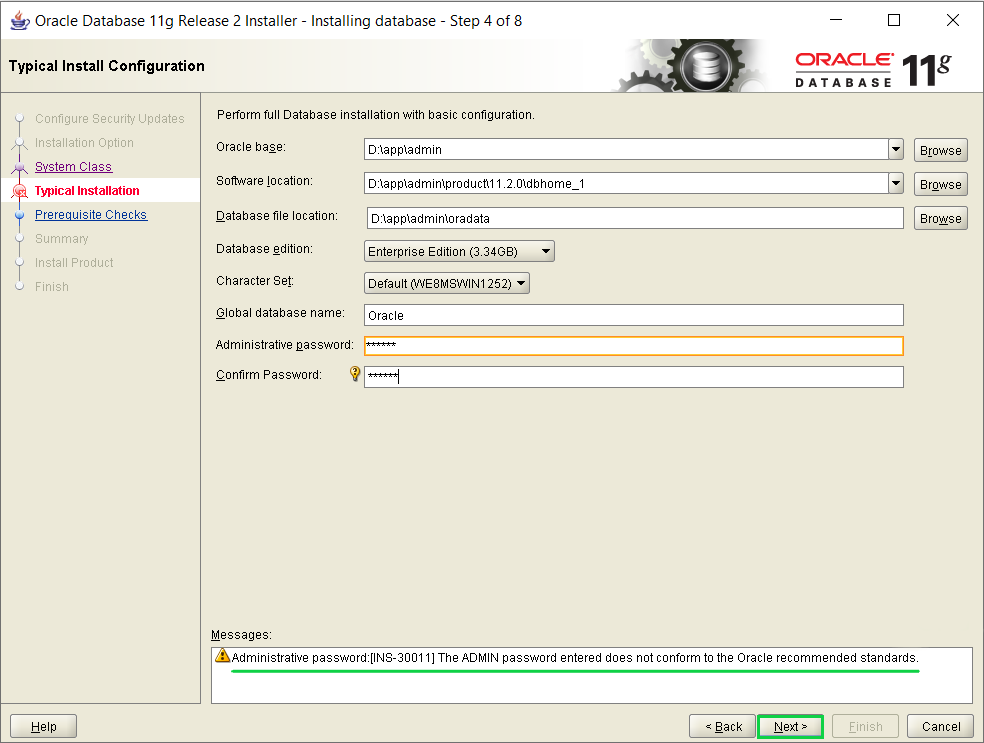Click the Character Set label
Screen dimensions: 984x743
pyautogui.click(x=255, y=281)
